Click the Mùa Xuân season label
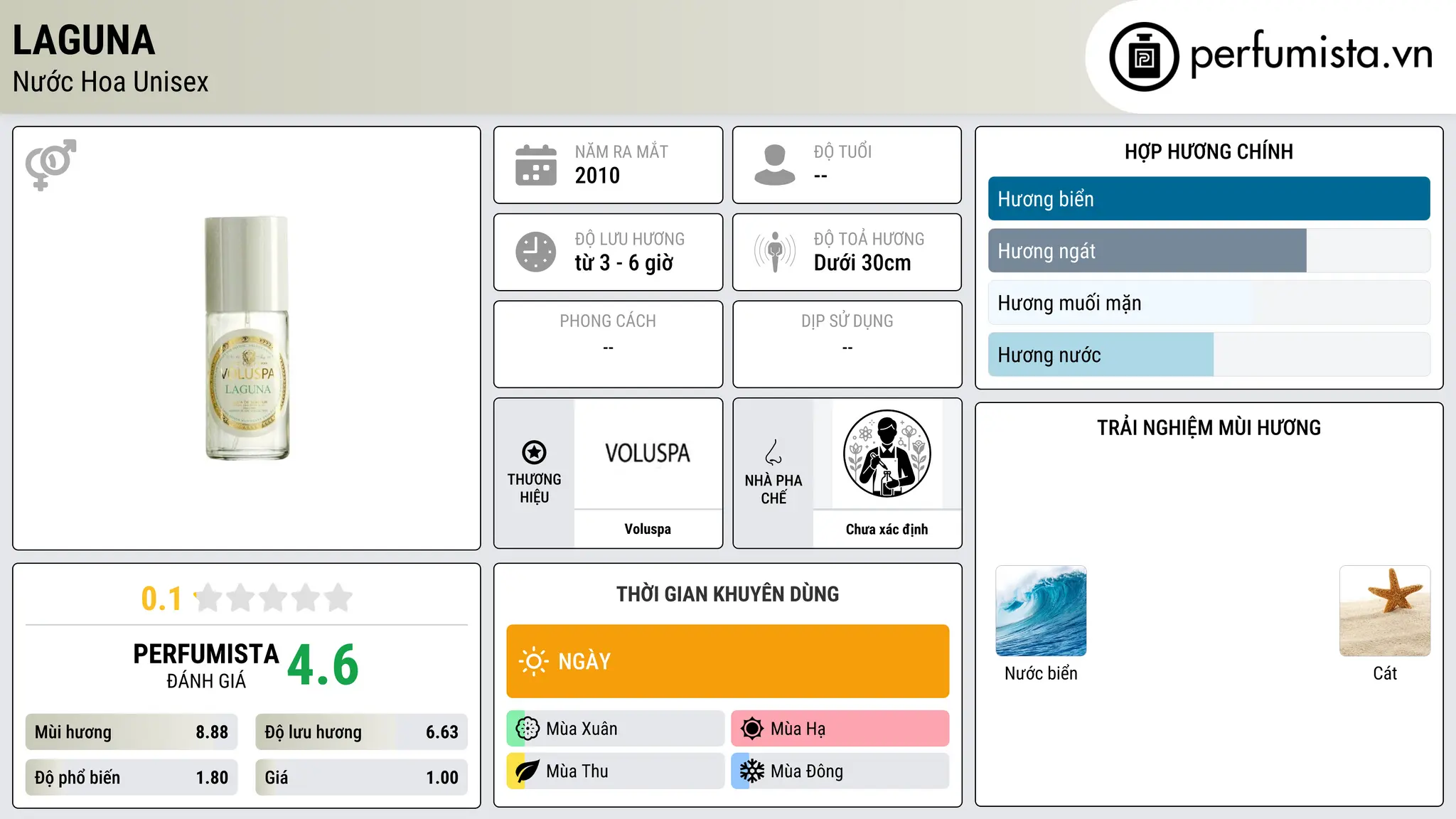Viewport: 1456px width, 819px height. tap(582, 729)
